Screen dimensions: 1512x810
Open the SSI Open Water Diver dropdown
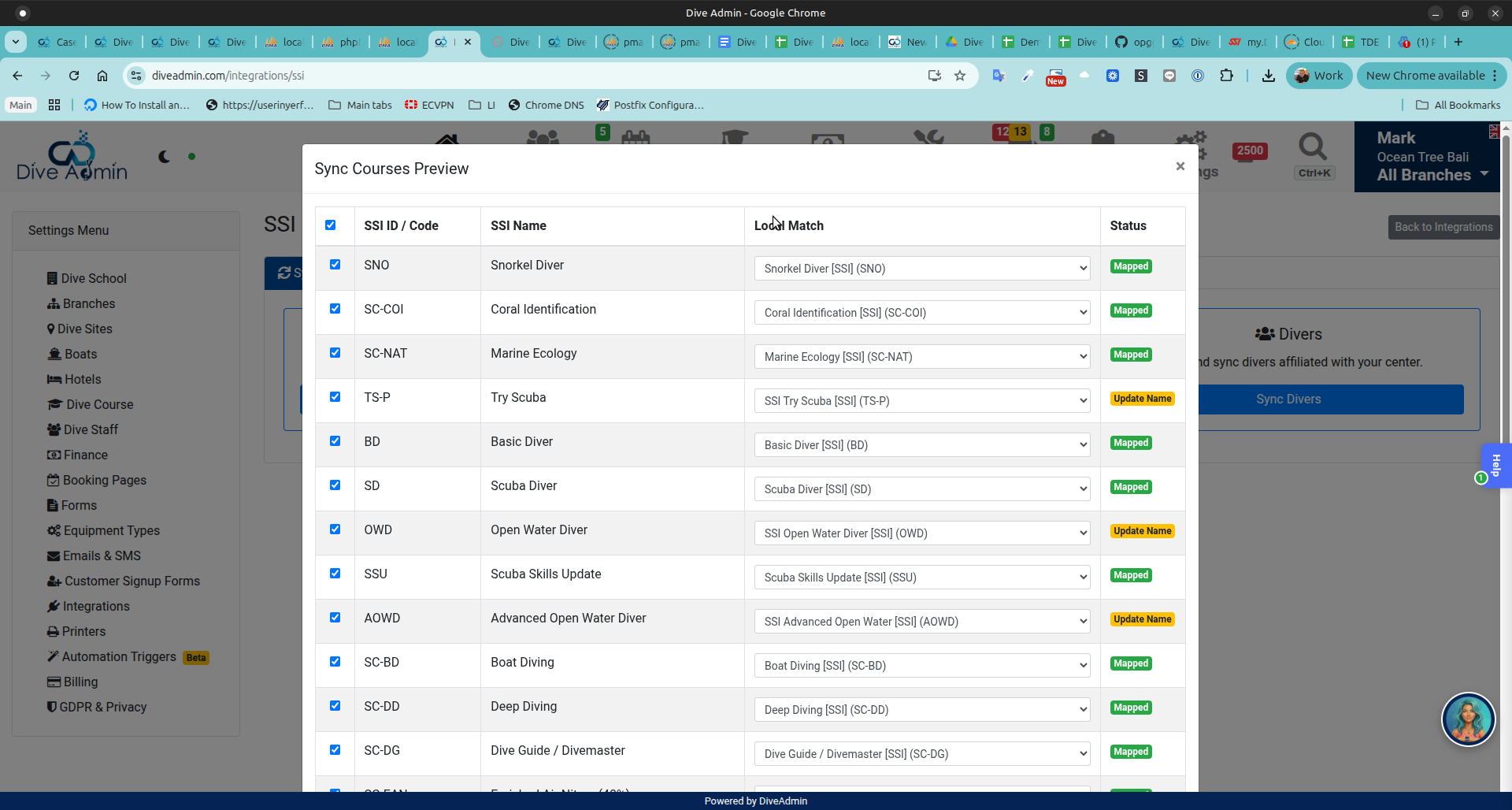(x=922, y=533)
